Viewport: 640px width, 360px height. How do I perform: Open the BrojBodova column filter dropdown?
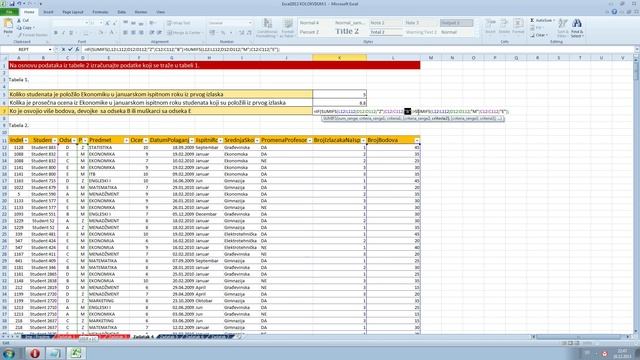pyautogui.click(x=417, y=140)
